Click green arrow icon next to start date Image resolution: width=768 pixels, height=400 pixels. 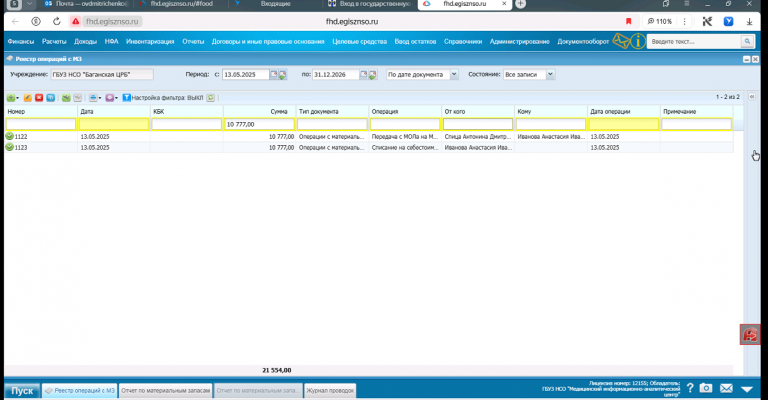pos(283,75)
